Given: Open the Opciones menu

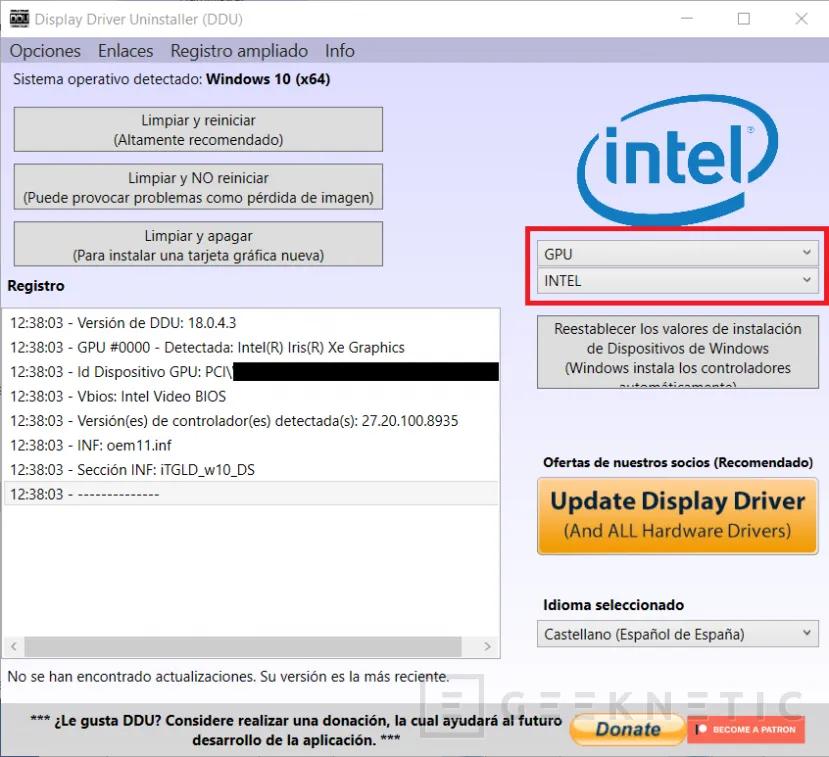Looking at the screenshot, I should 45,51.
